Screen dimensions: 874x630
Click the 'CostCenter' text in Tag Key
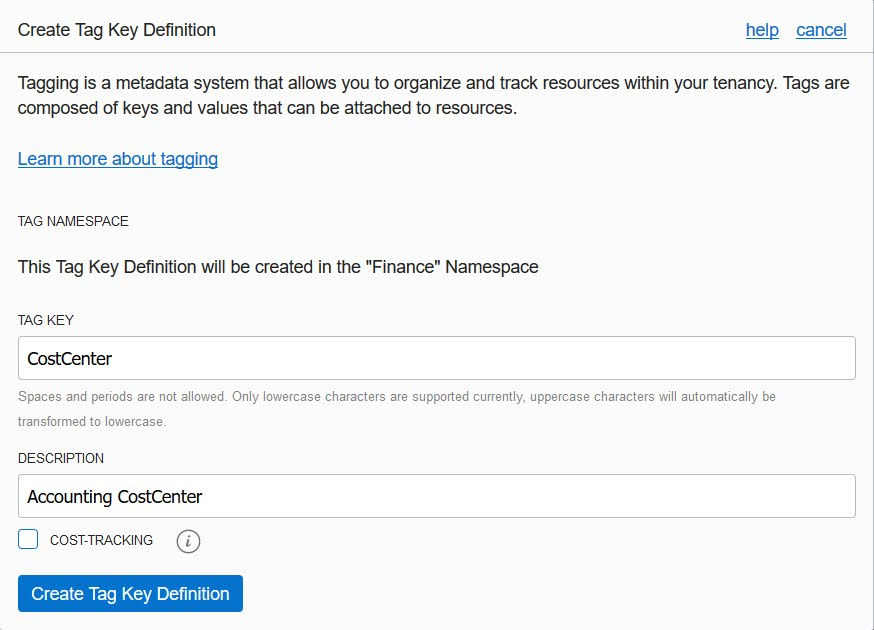point(70,358)
